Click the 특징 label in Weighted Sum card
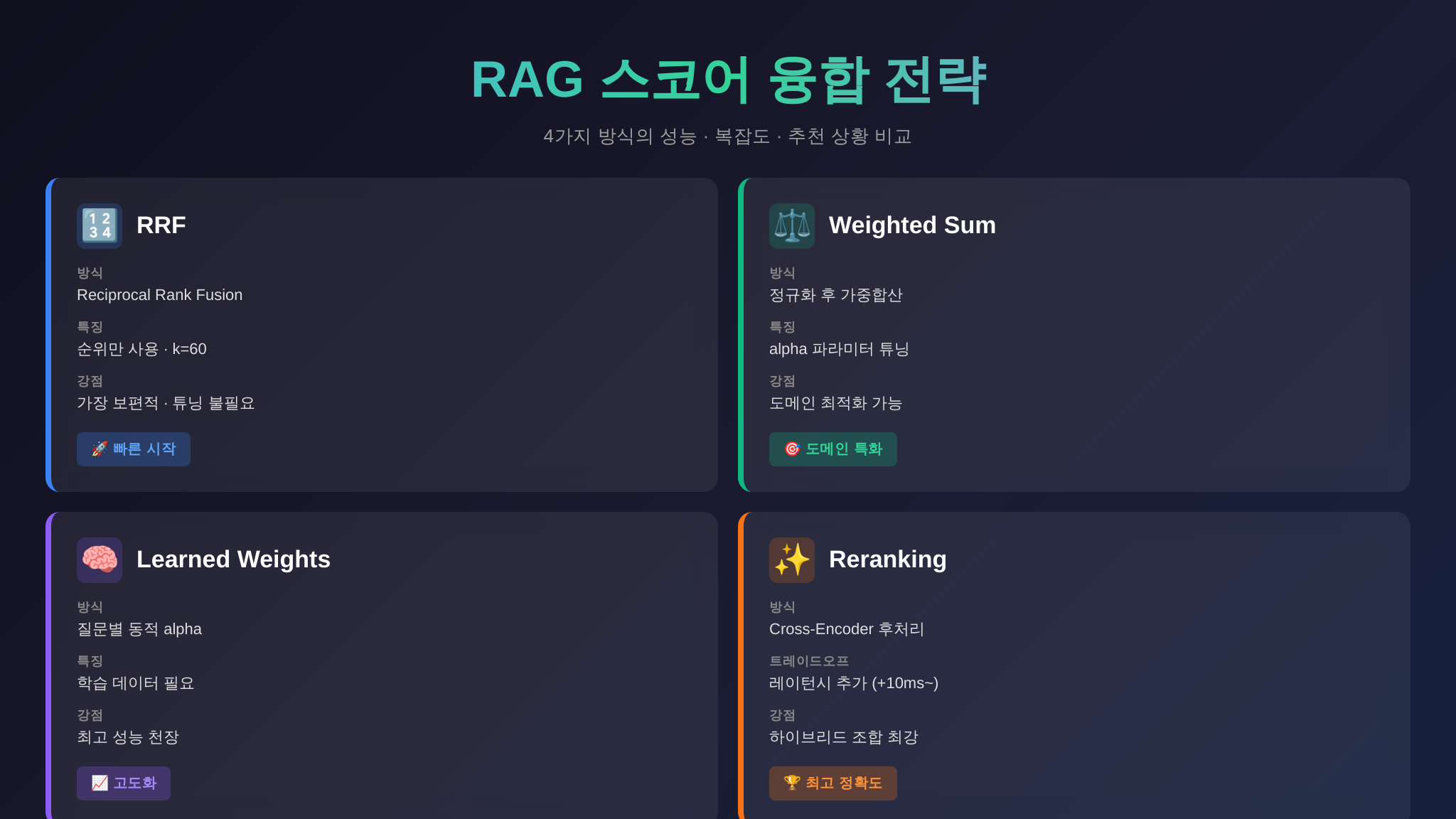 782,327
